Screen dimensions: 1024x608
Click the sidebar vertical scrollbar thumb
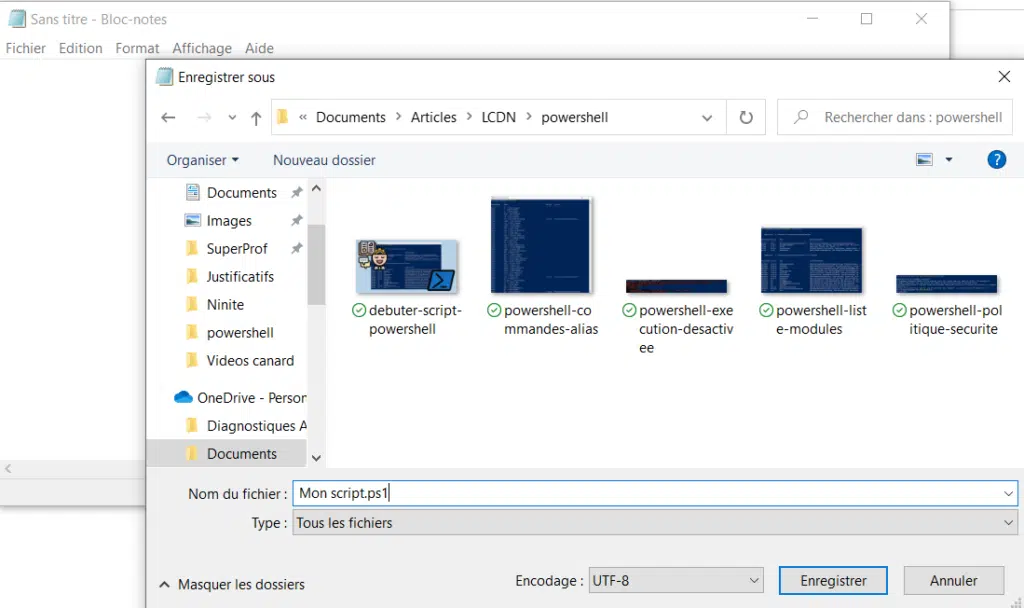316,264
